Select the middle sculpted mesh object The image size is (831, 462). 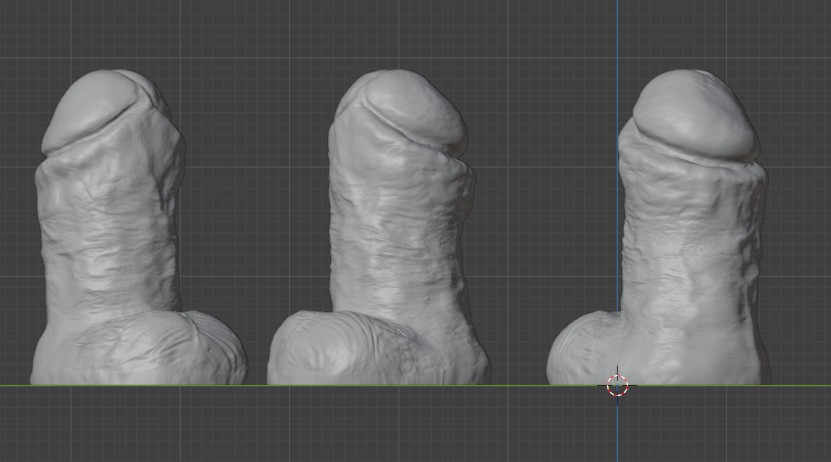click(400, 240)
